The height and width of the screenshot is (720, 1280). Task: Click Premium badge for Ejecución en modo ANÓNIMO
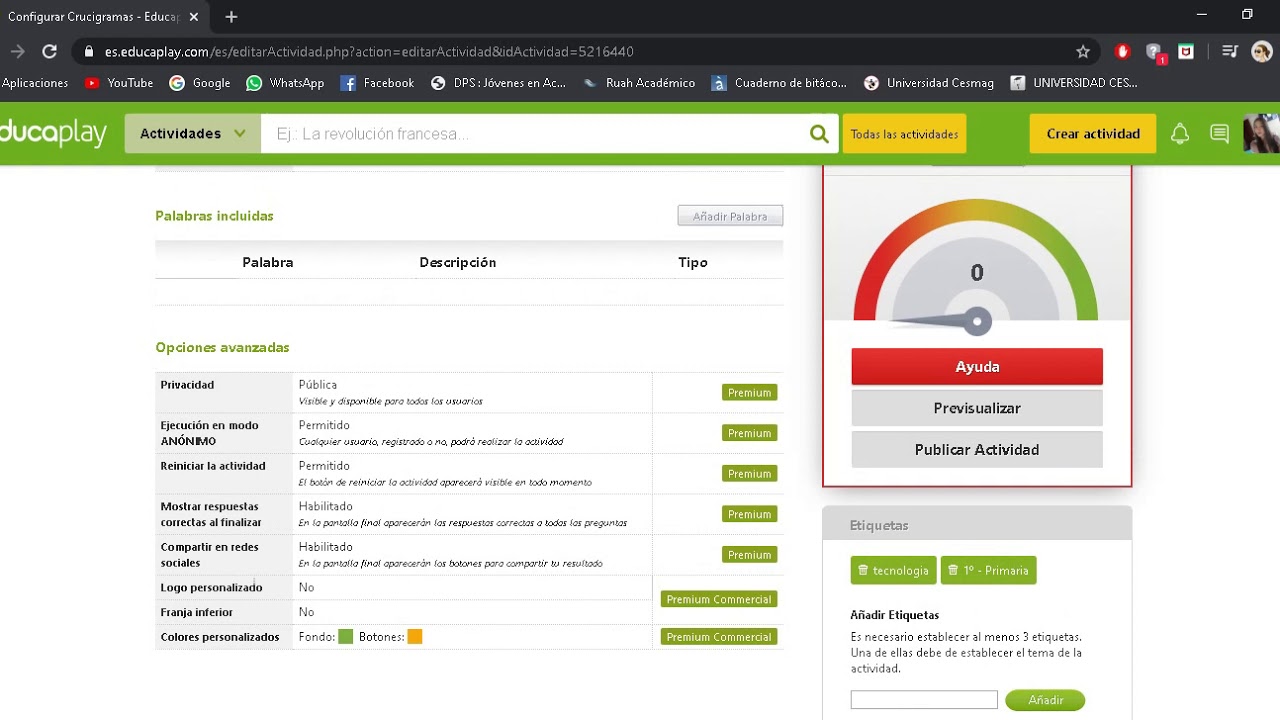749,433
